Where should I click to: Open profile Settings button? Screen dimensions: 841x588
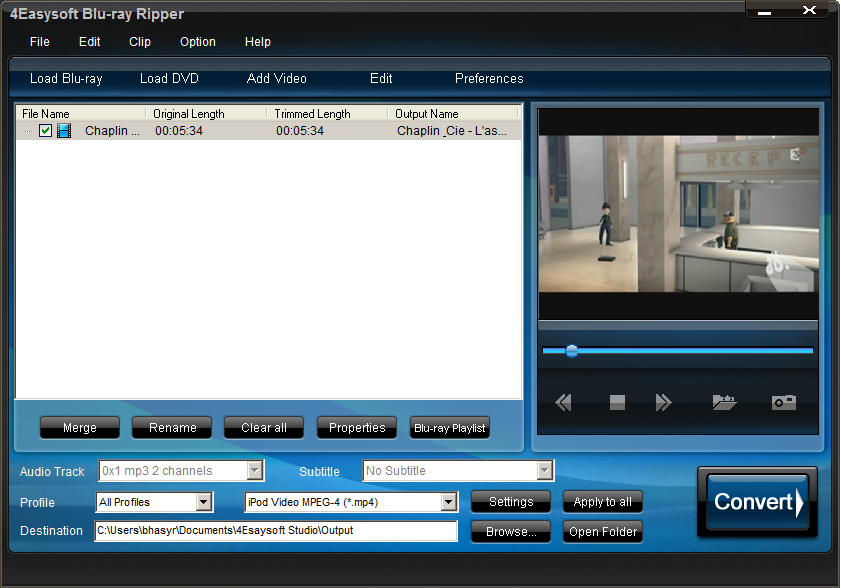511,502
